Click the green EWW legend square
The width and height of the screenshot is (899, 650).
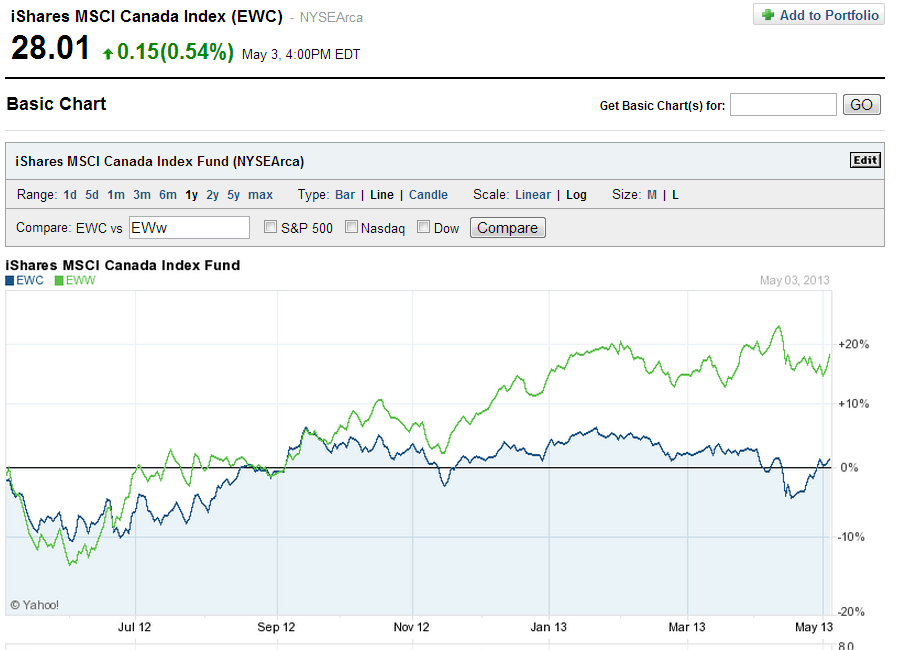pyautogui.click(x=59, y=281)
